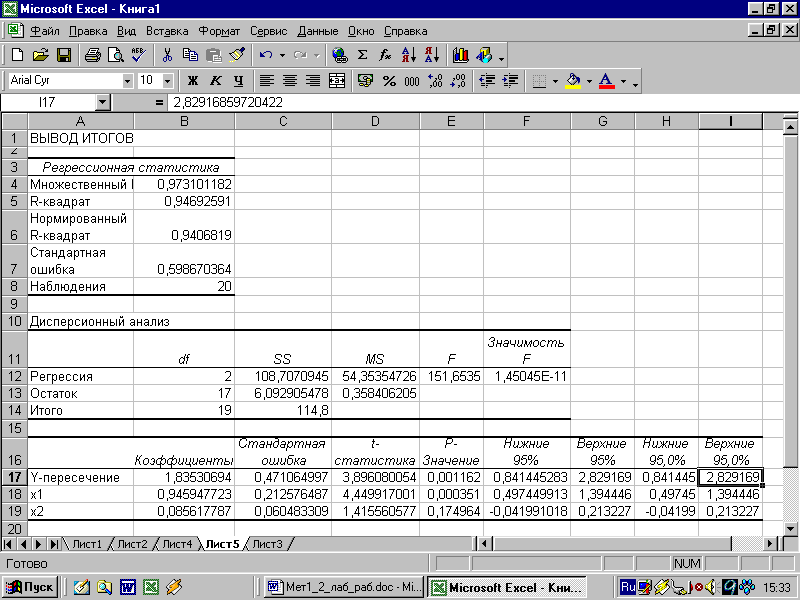Click vertical scrollbar down arrow
This screenshot has width=800, height=600.
click(790, 529)
